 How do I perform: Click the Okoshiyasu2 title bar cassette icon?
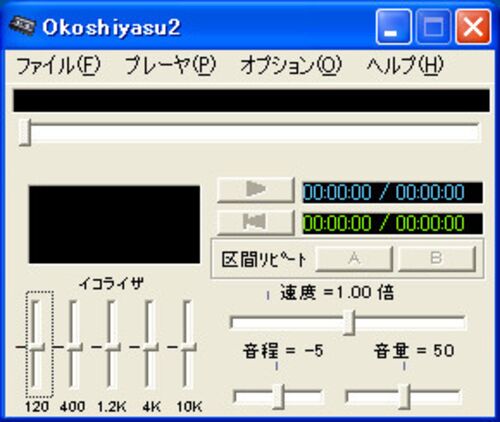(x=22, y=26)
